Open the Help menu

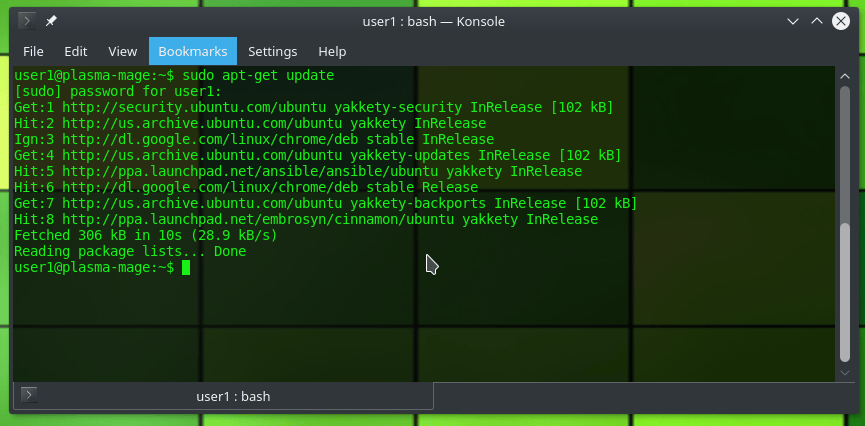(332, 51)
